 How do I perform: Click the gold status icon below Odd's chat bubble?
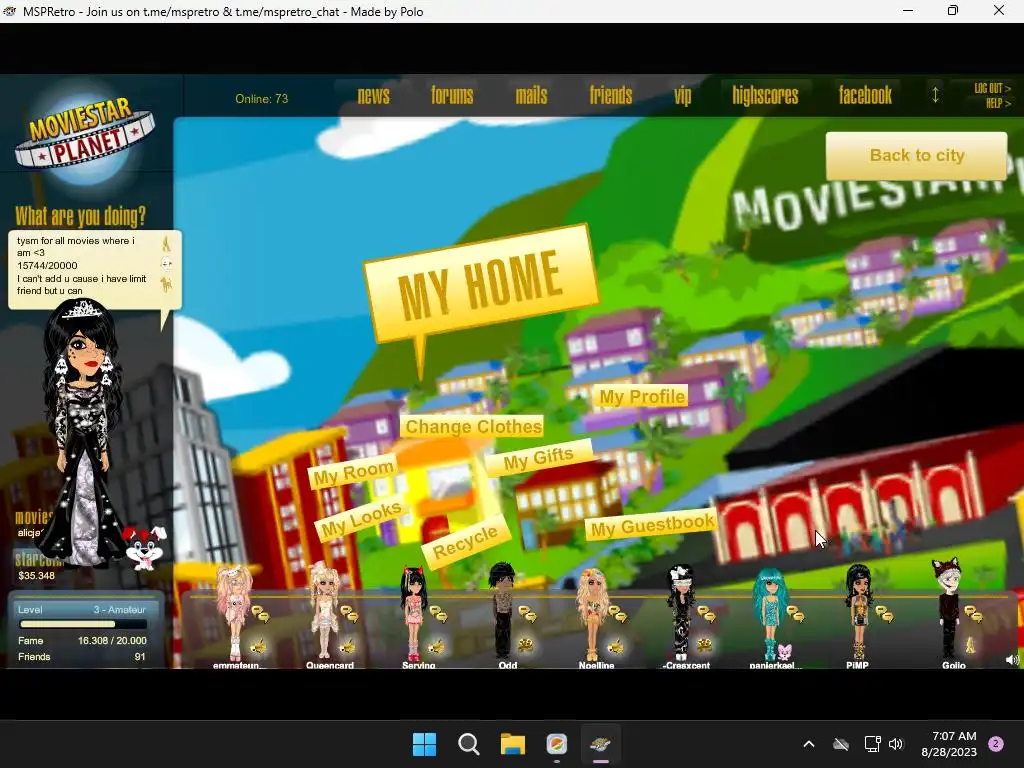[x=526, y=646]
